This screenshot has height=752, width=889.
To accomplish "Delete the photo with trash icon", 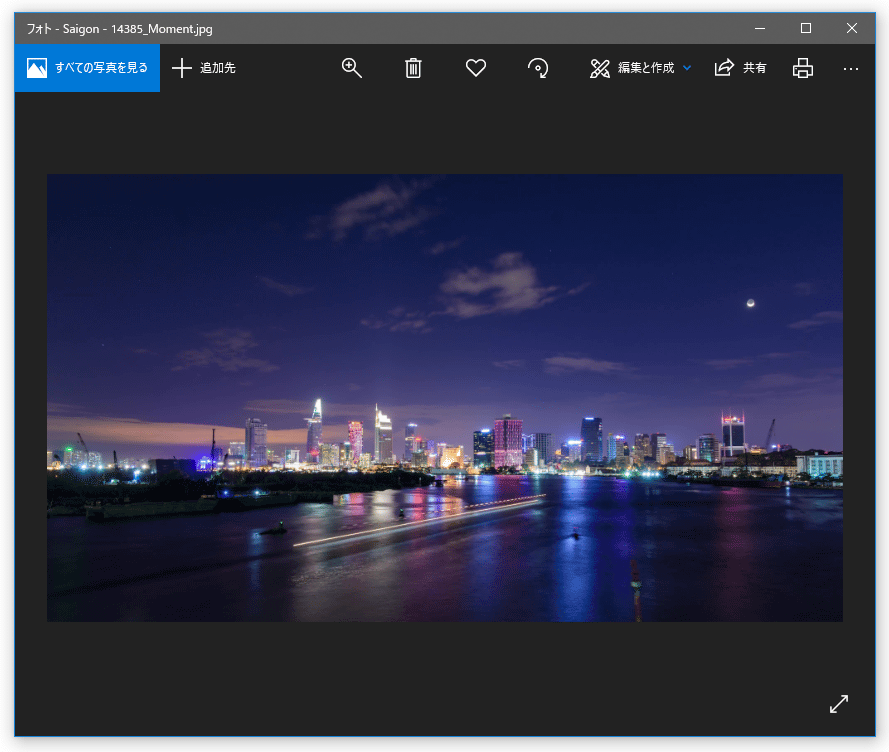I will tap(413, 68).
